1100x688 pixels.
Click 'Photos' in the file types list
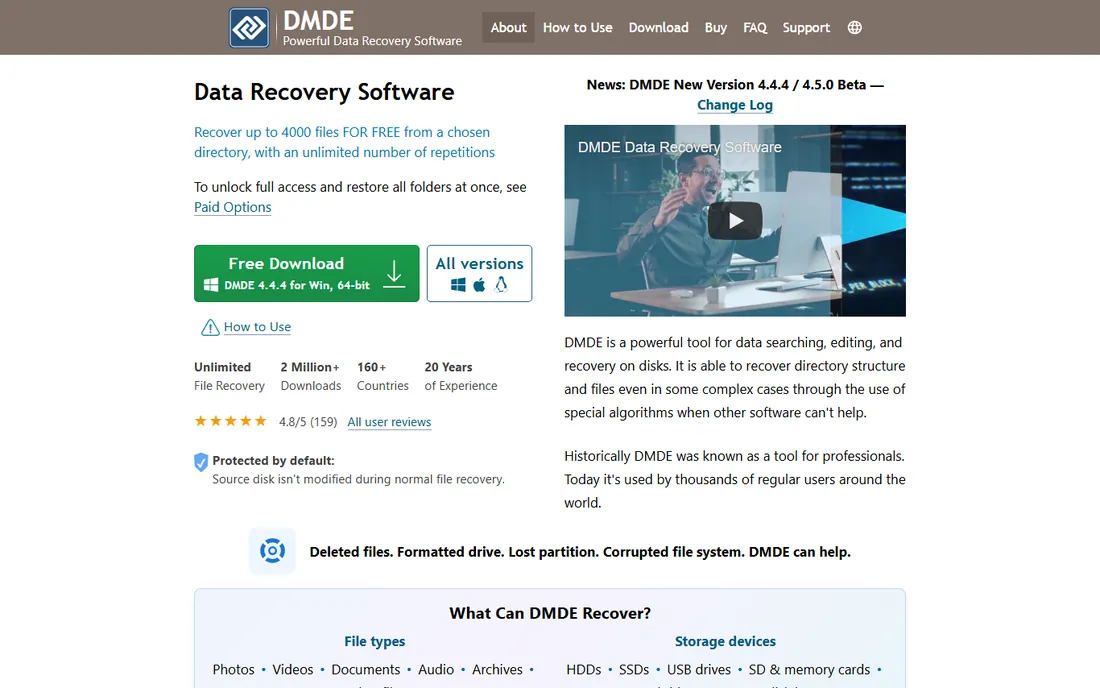pos(234,670)
